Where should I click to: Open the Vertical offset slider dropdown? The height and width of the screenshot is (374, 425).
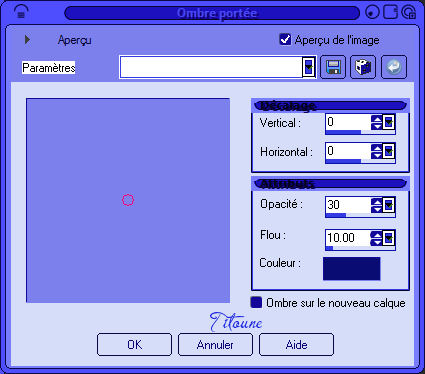(x=389, y=122)
